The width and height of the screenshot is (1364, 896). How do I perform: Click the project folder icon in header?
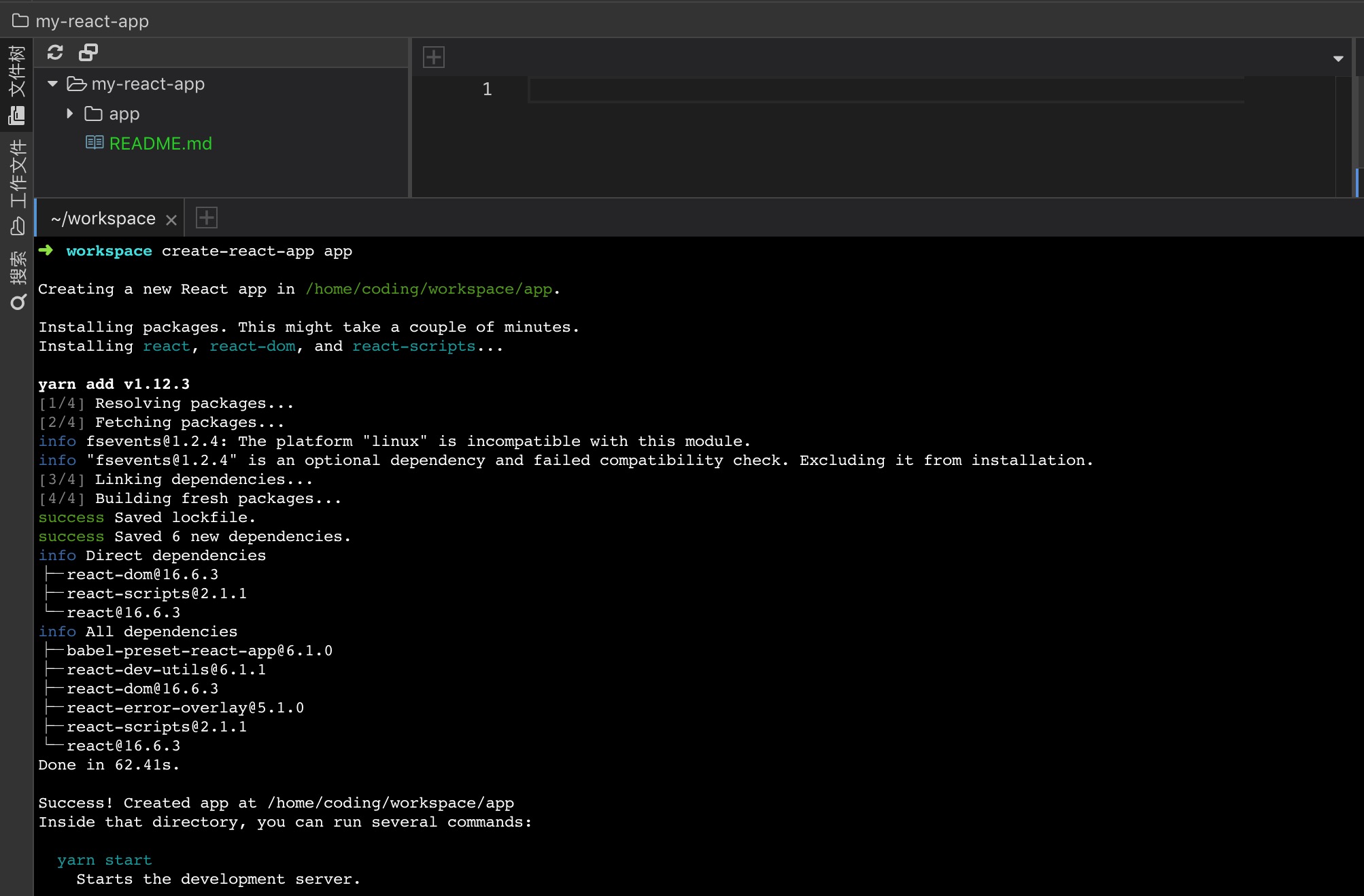[x=20, y=21]
